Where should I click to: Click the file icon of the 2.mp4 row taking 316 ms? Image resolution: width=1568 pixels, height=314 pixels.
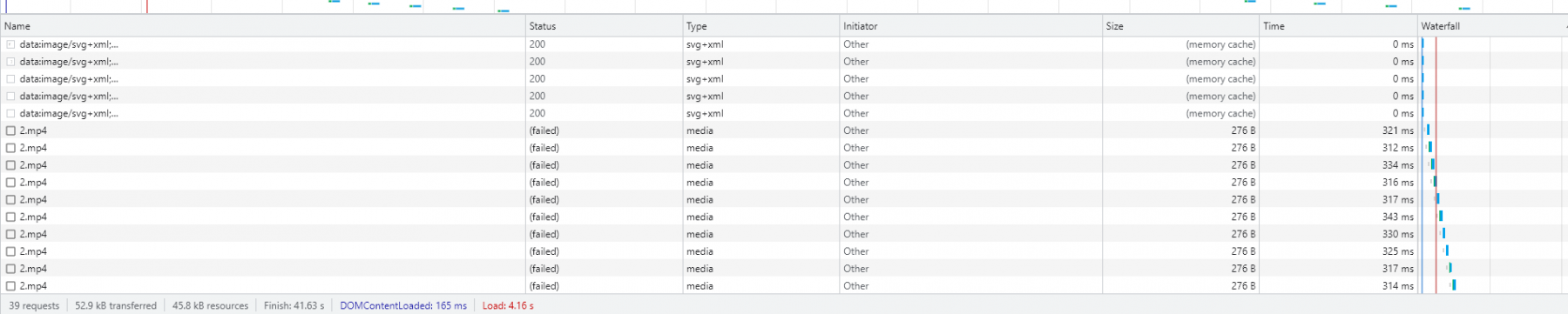(x=10, y=183)
